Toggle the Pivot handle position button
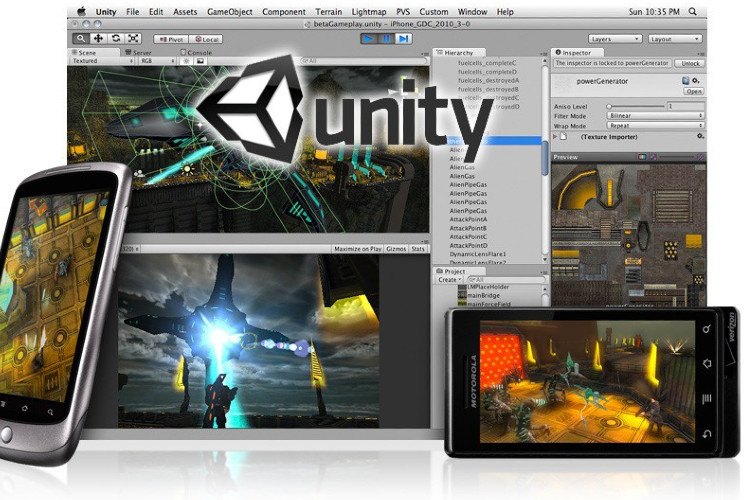Image resolution: width=750 pixels, height=500 pixels. pyautogui.click(x=171, y=39)
